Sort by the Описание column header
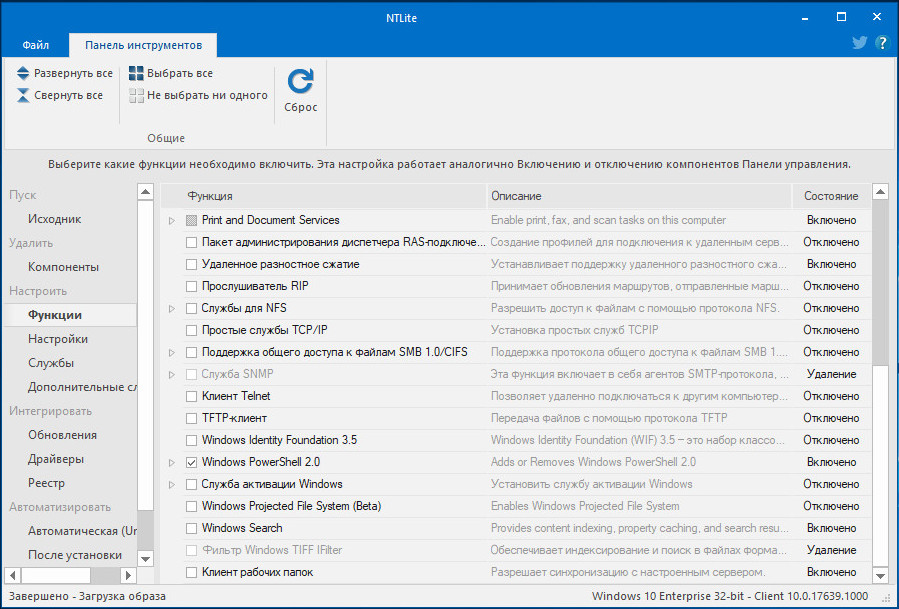Image resolution: width=899 pixels, height=609 pixels. 639,196
